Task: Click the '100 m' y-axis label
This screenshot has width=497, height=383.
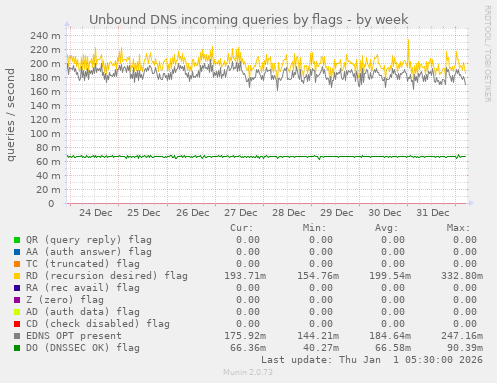Action: click(x=45, y=134)
